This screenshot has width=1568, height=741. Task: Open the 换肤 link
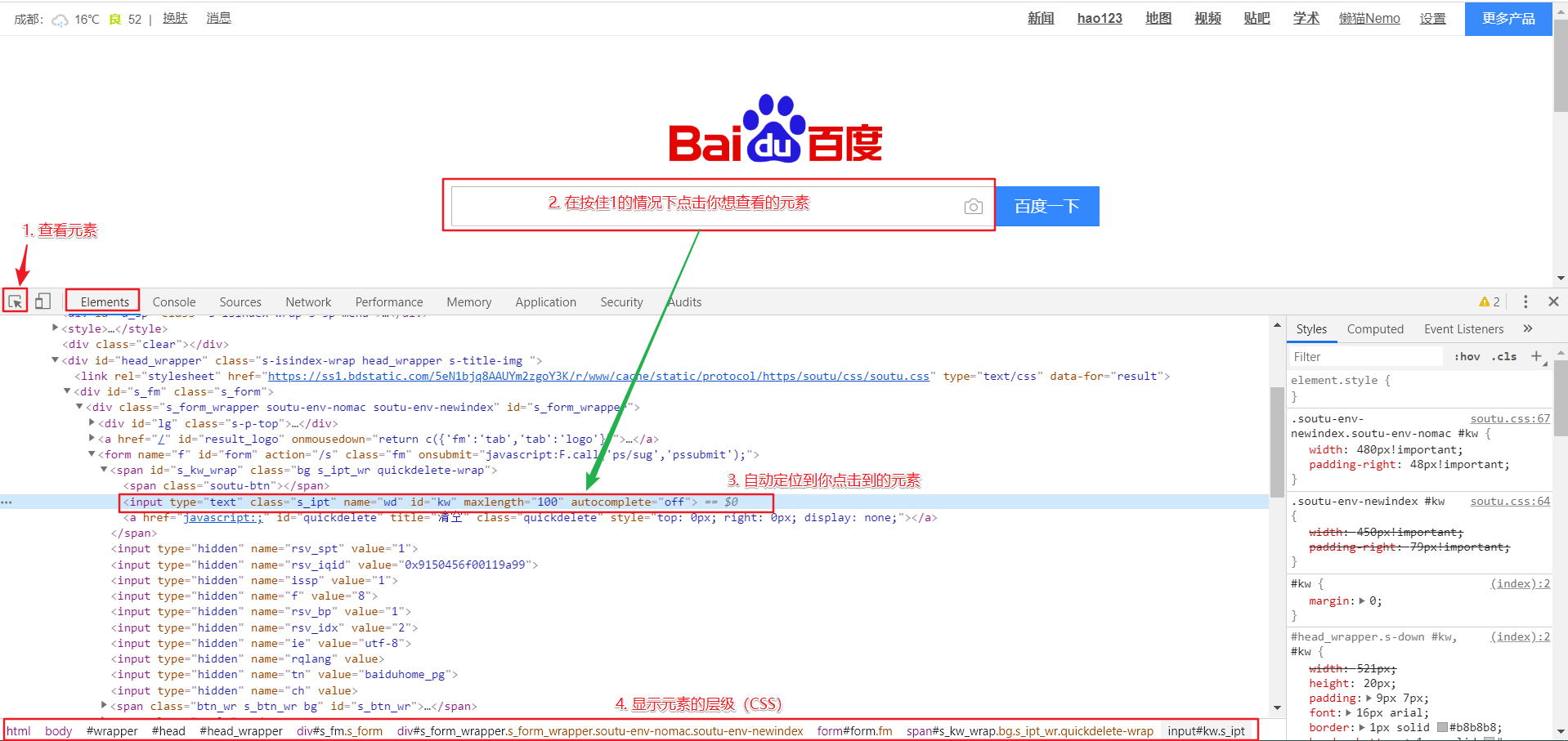[x=175, y=18]
